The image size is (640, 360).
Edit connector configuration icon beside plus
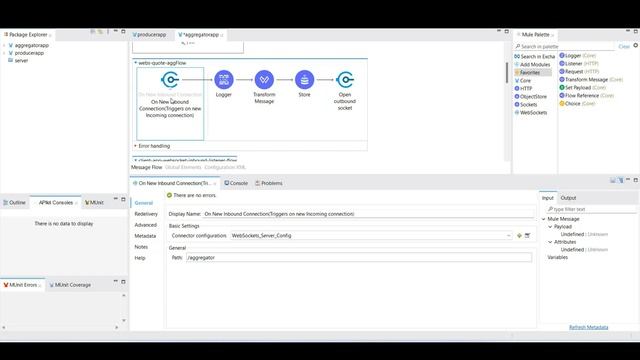click(x=527, y=236)
